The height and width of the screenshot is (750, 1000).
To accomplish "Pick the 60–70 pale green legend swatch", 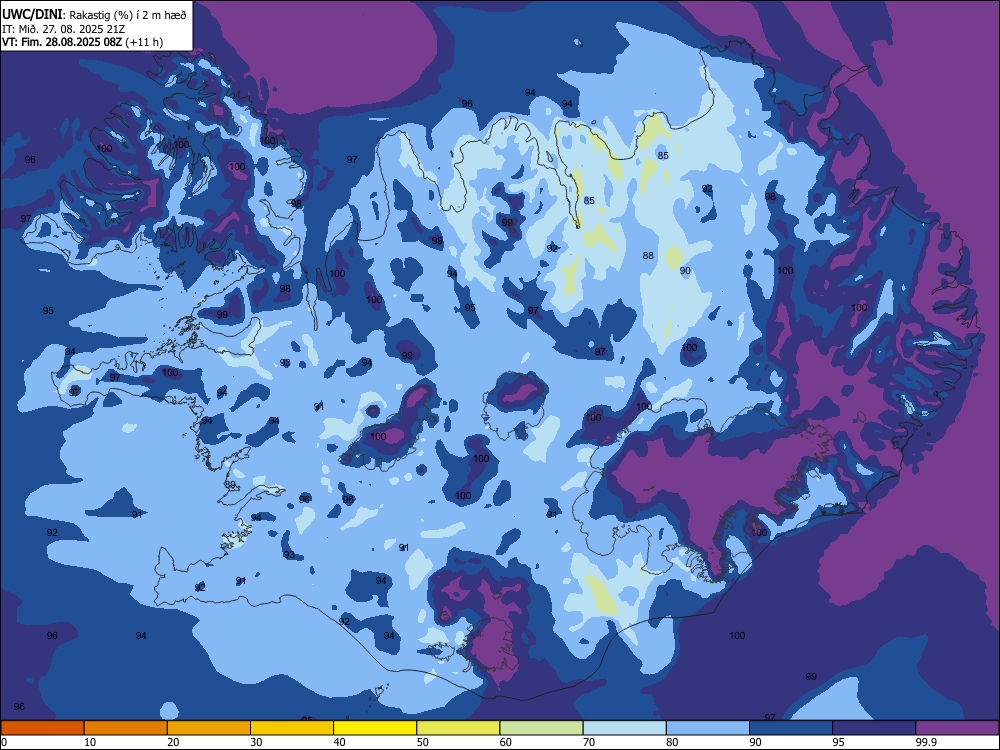I will click(541, 728).
